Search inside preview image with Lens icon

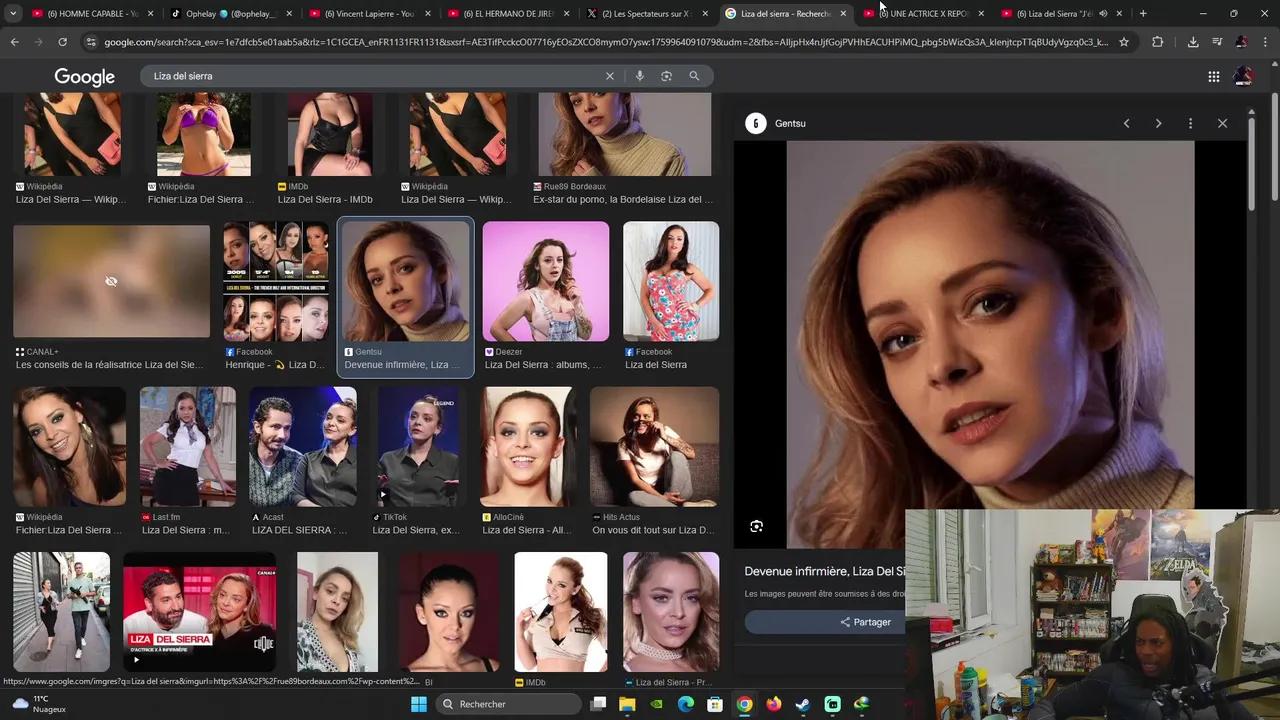click(x=756, y=526)
